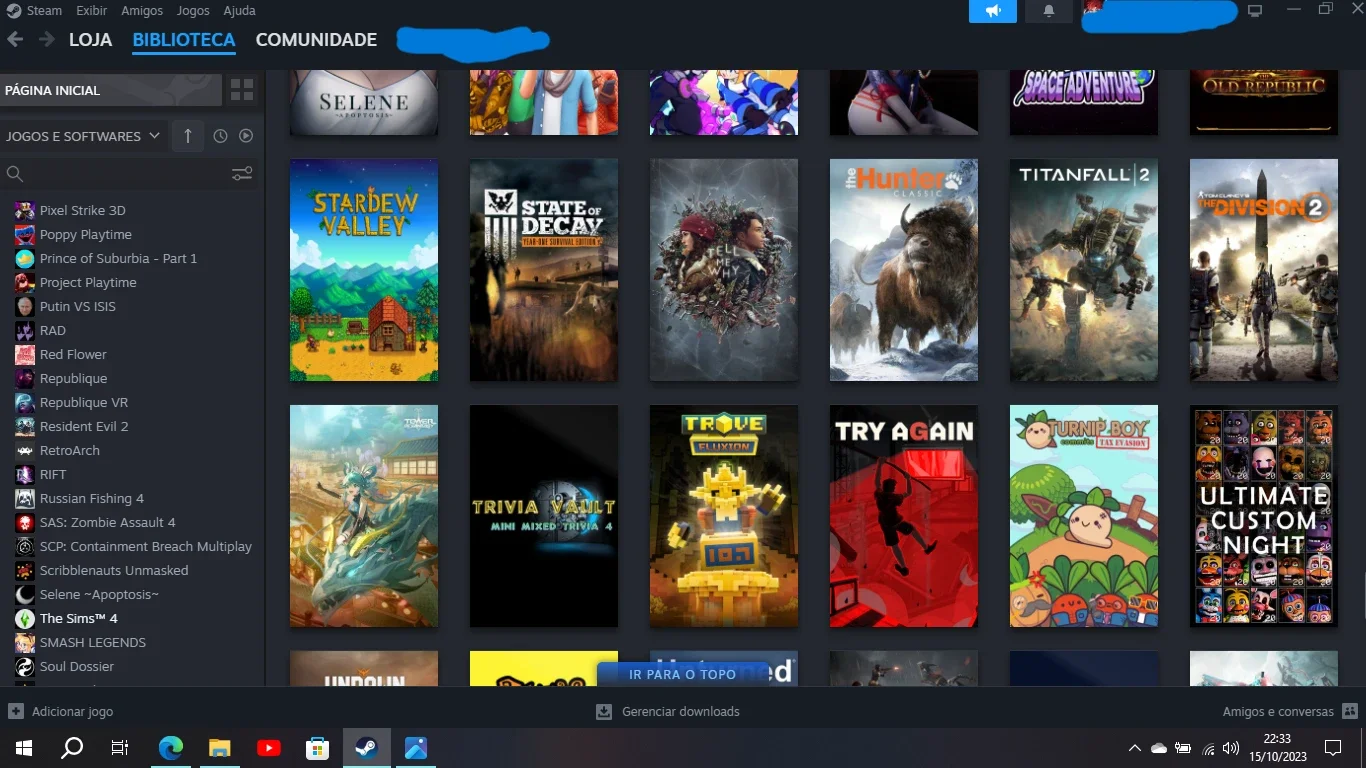Select the Tell Me Why cover
Screen dimensions: 1366x768
(724, 270)
